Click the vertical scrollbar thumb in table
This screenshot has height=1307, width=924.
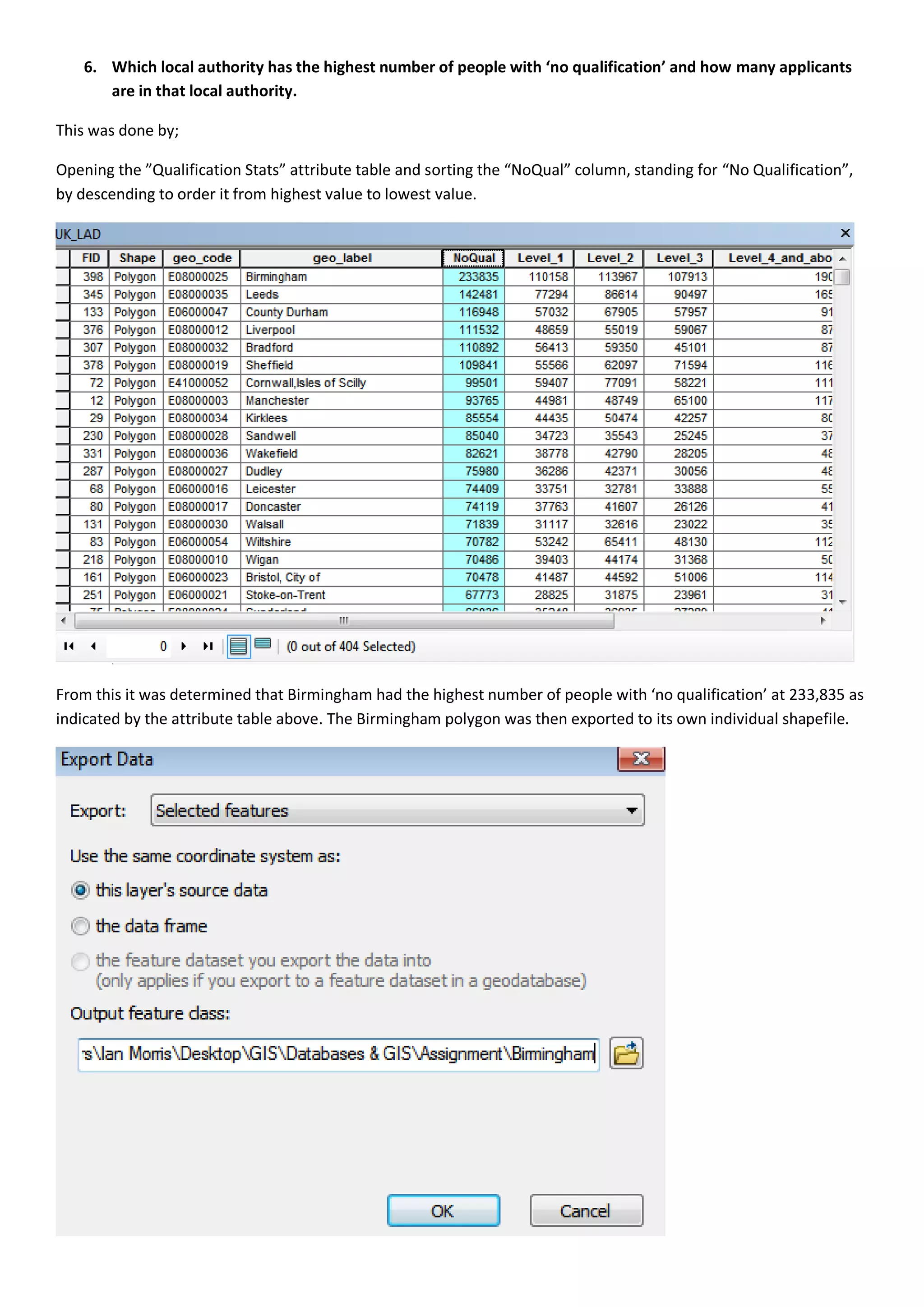click(843, 277)
